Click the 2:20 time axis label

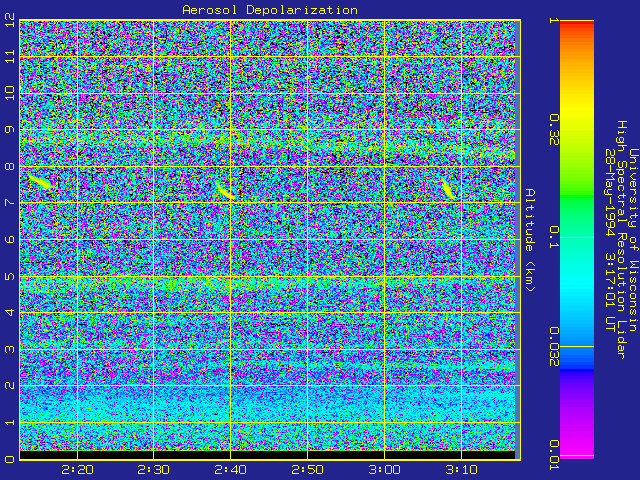tap(77, 469)
